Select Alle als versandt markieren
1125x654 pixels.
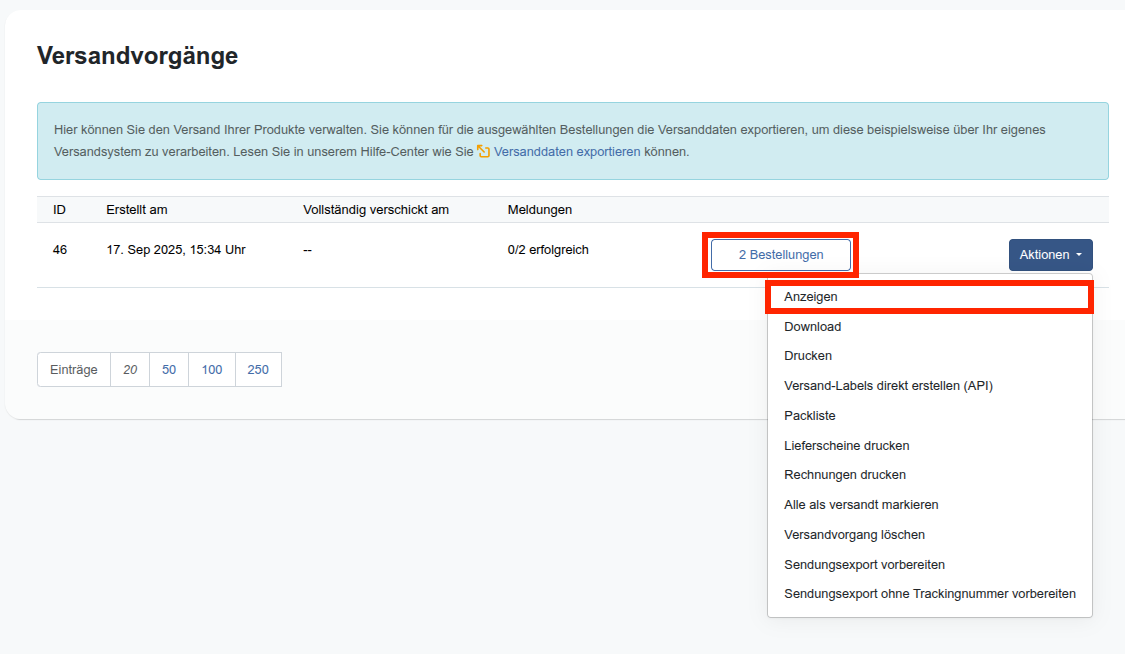[930, 505]
